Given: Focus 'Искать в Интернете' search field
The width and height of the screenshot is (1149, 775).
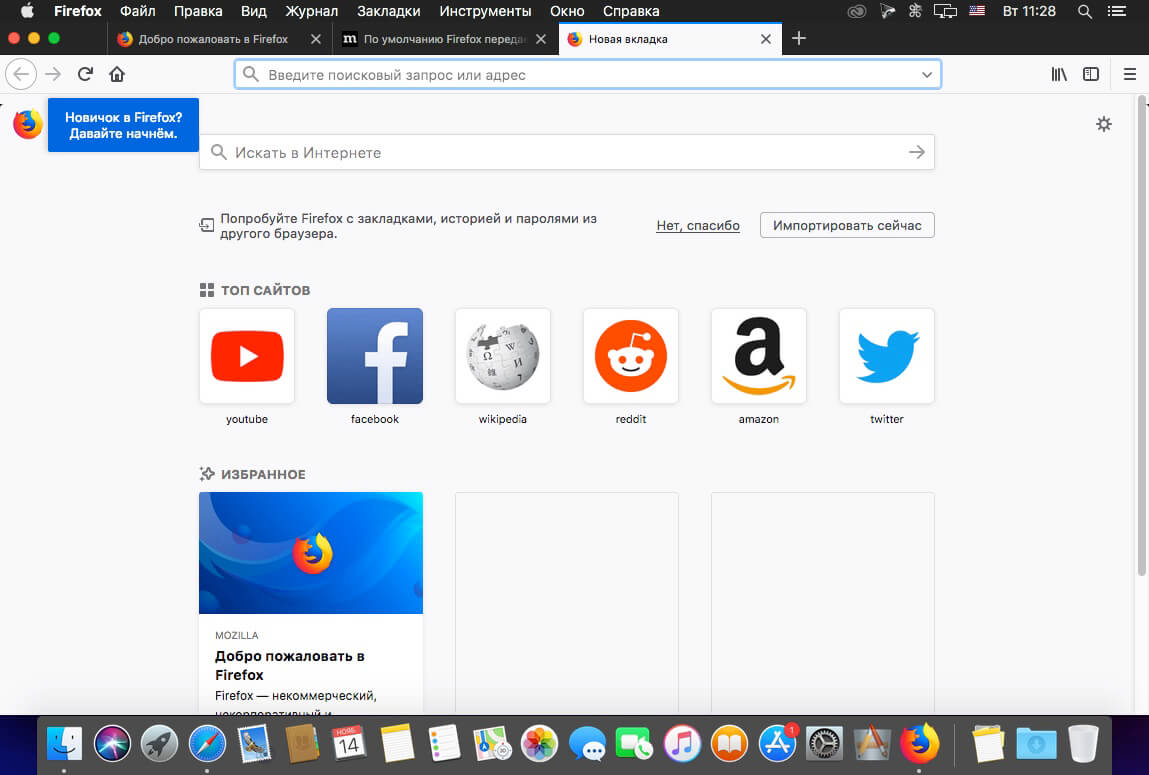Looking at the screenshot, I should (566, 152).
